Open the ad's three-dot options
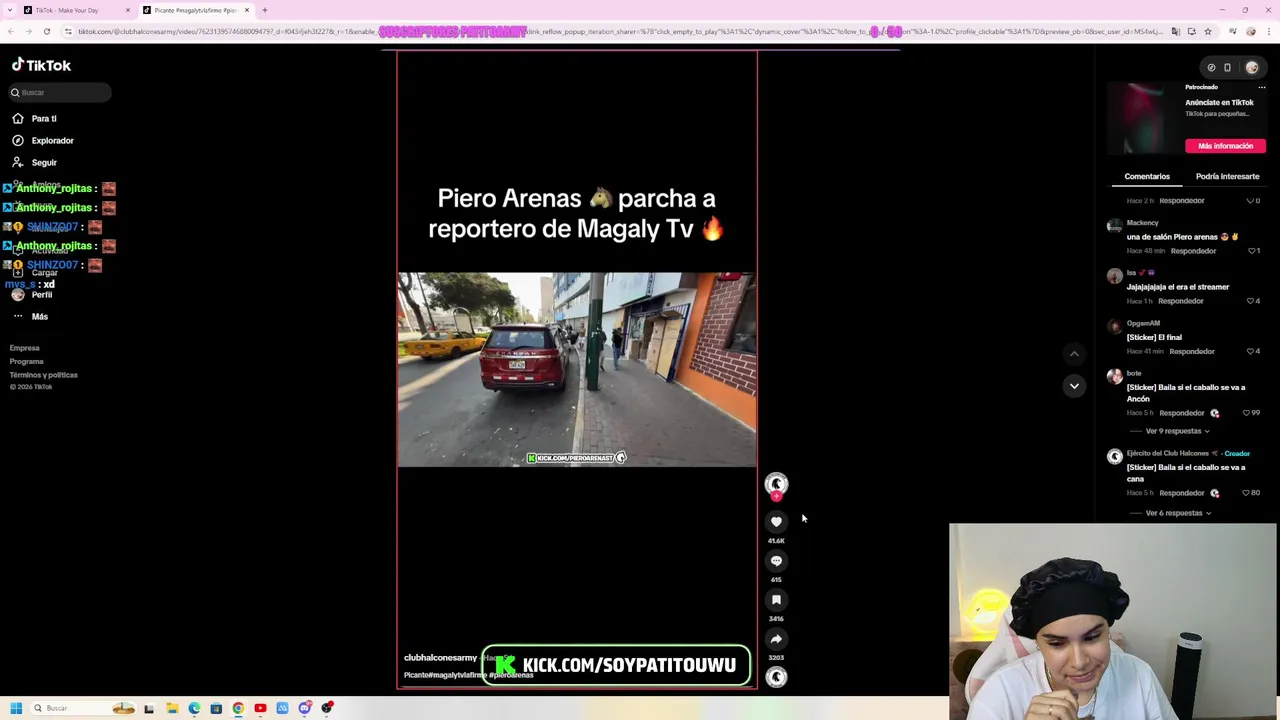This screenshot has height=720, width=1280. pos(1262,87)
